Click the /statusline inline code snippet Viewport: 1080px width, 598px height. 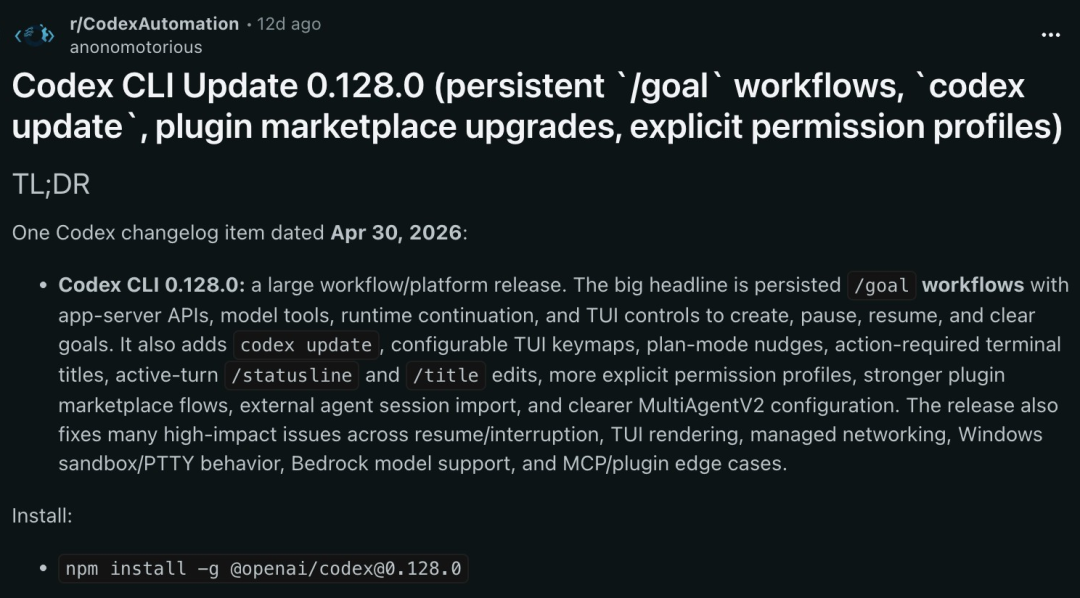coord(292,375)
